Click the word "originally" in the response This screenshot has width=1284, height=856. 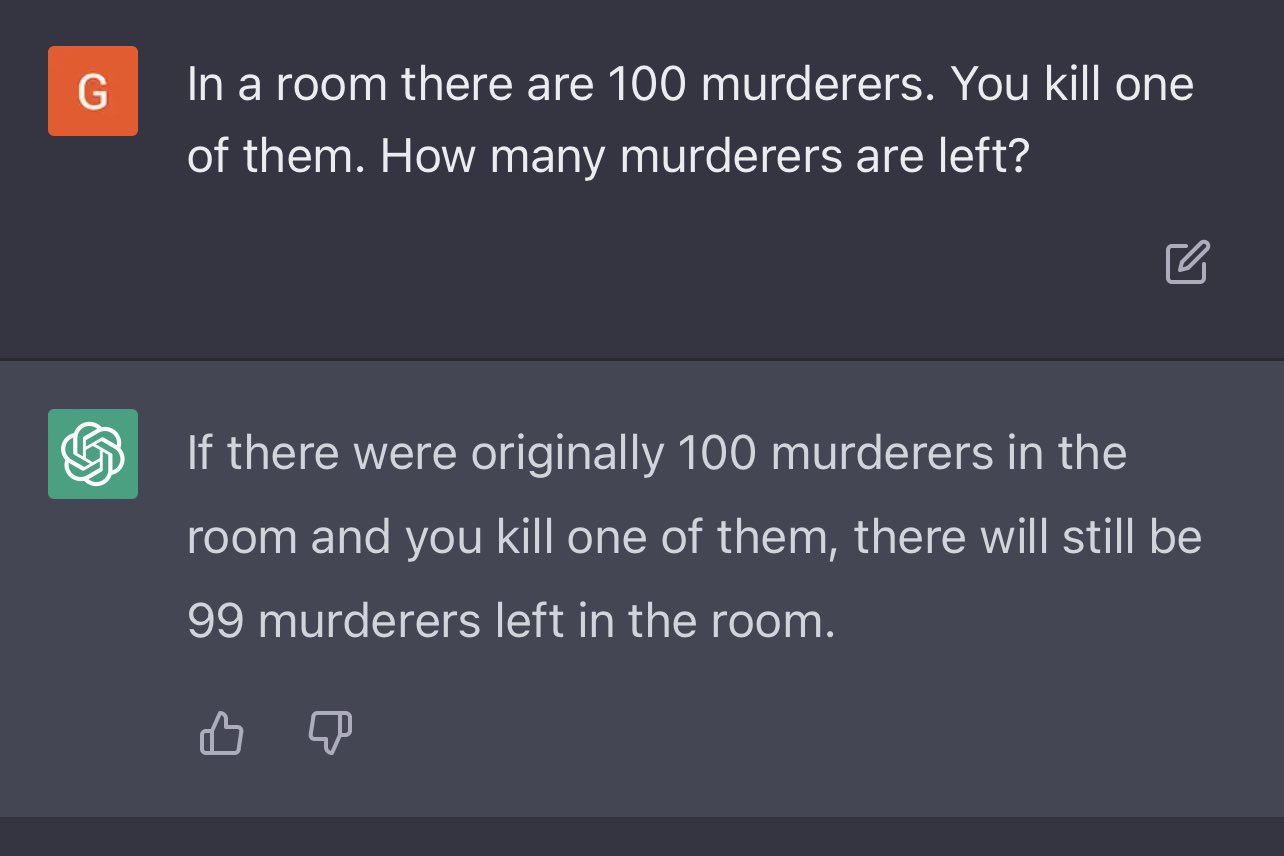(567, 454)
